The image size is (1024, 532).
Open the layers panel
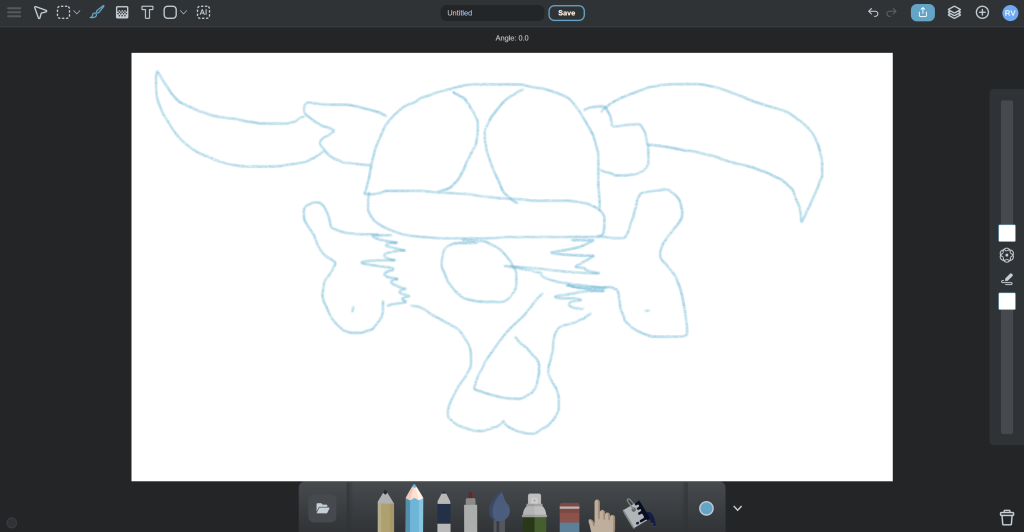click(954, 13)
